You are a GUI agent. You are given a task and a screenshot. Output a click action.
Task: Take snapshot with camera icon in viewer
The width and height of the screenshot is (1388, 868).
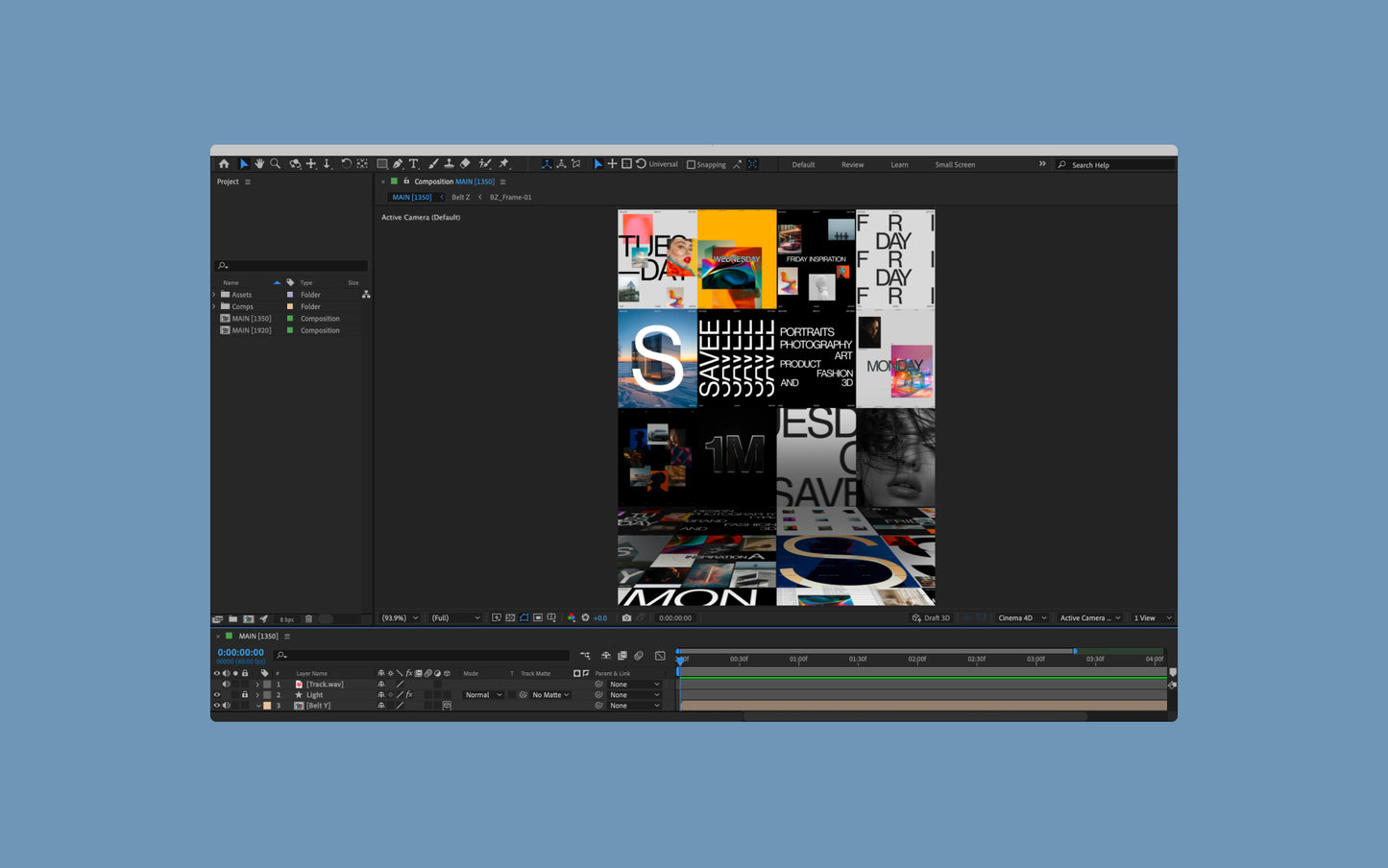pyautogui.click(x=626, y=618)
